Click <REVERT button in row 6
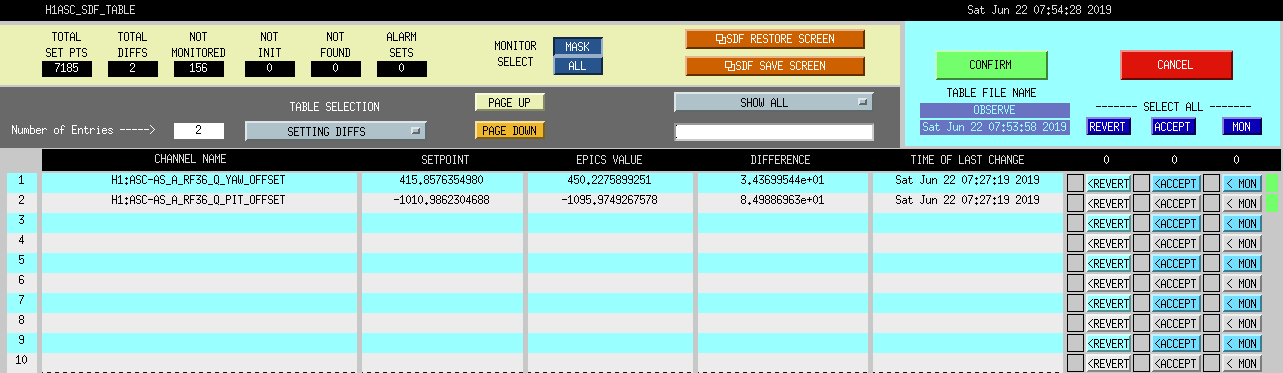 1108,283
